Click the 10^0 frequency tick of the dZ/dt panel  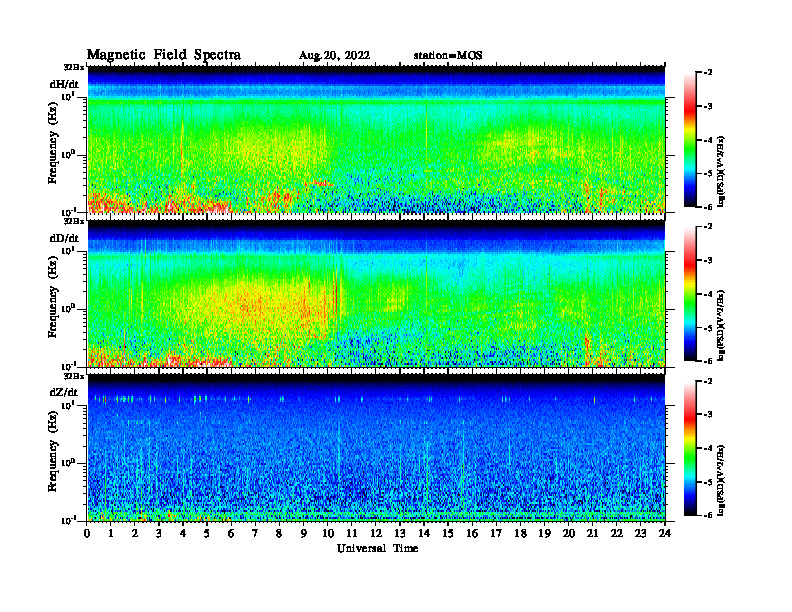[x=68, y=463]
